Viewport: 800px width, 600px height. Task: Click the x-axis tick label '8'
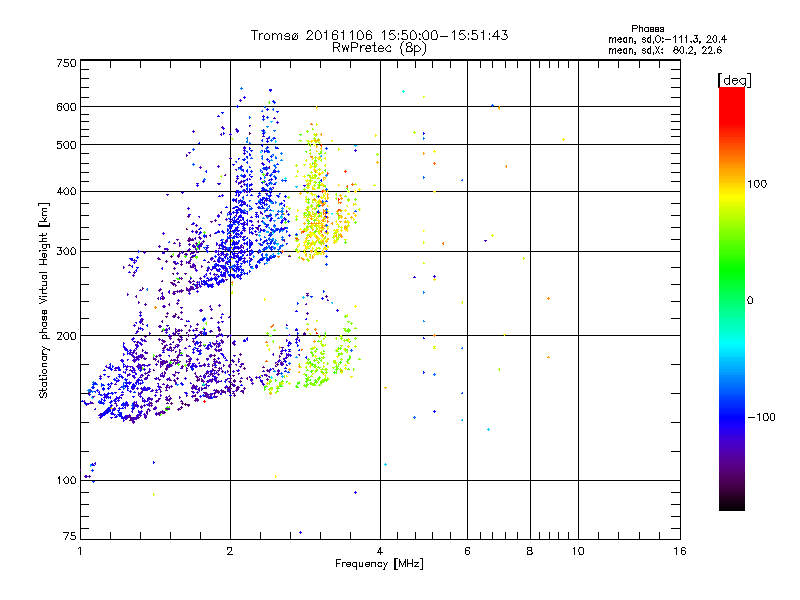pyautogui.click(x=530, y=551)
